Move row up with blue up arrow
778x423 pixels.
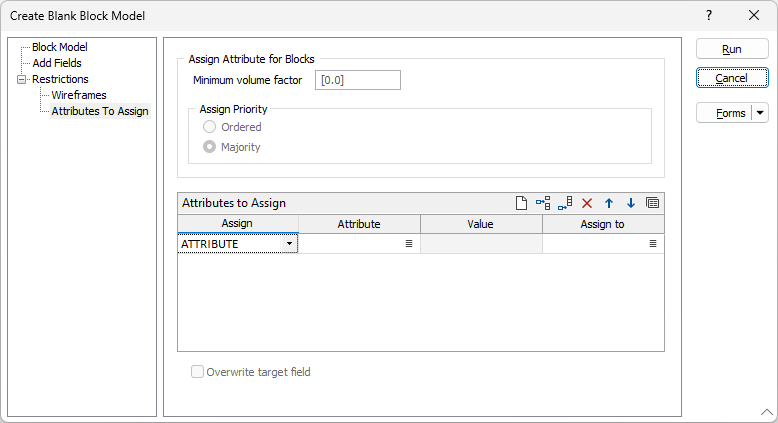coord(609,203)
